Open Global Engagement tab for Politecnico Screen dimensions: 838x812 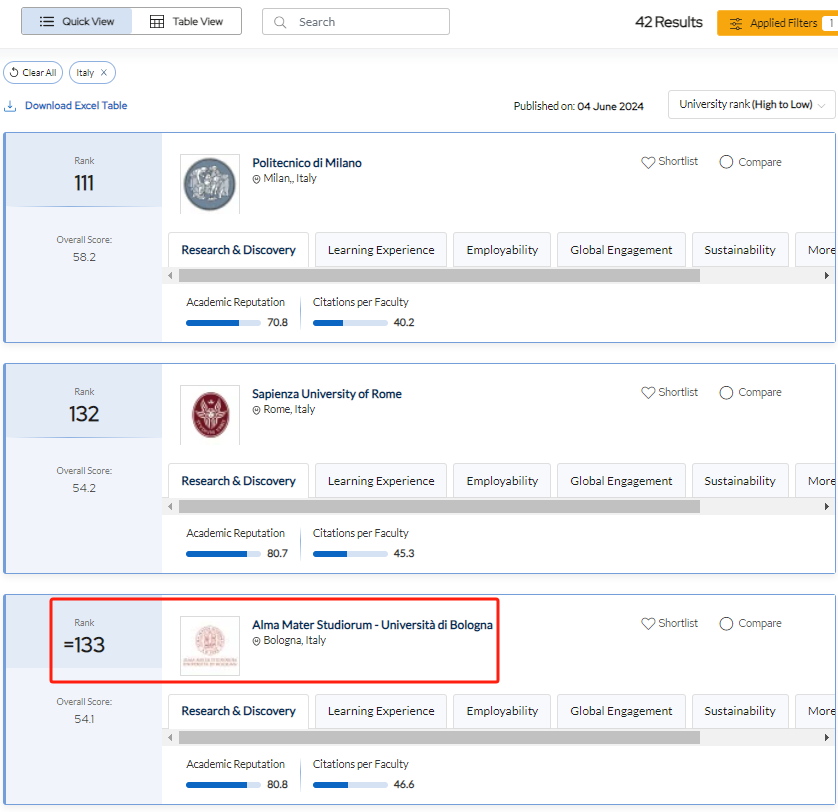(621, 250)
